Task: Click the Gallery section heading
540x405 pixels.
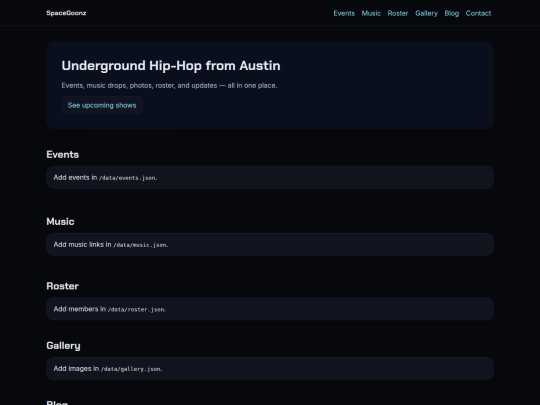Action: 63,346
